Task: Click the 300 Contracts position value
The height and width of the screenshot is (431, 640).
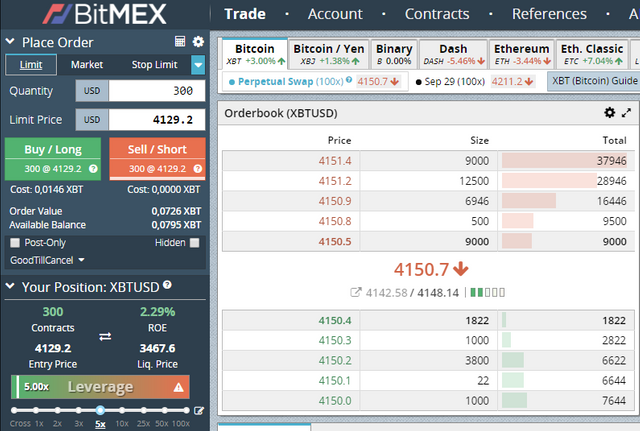Action: click(53, 312)
